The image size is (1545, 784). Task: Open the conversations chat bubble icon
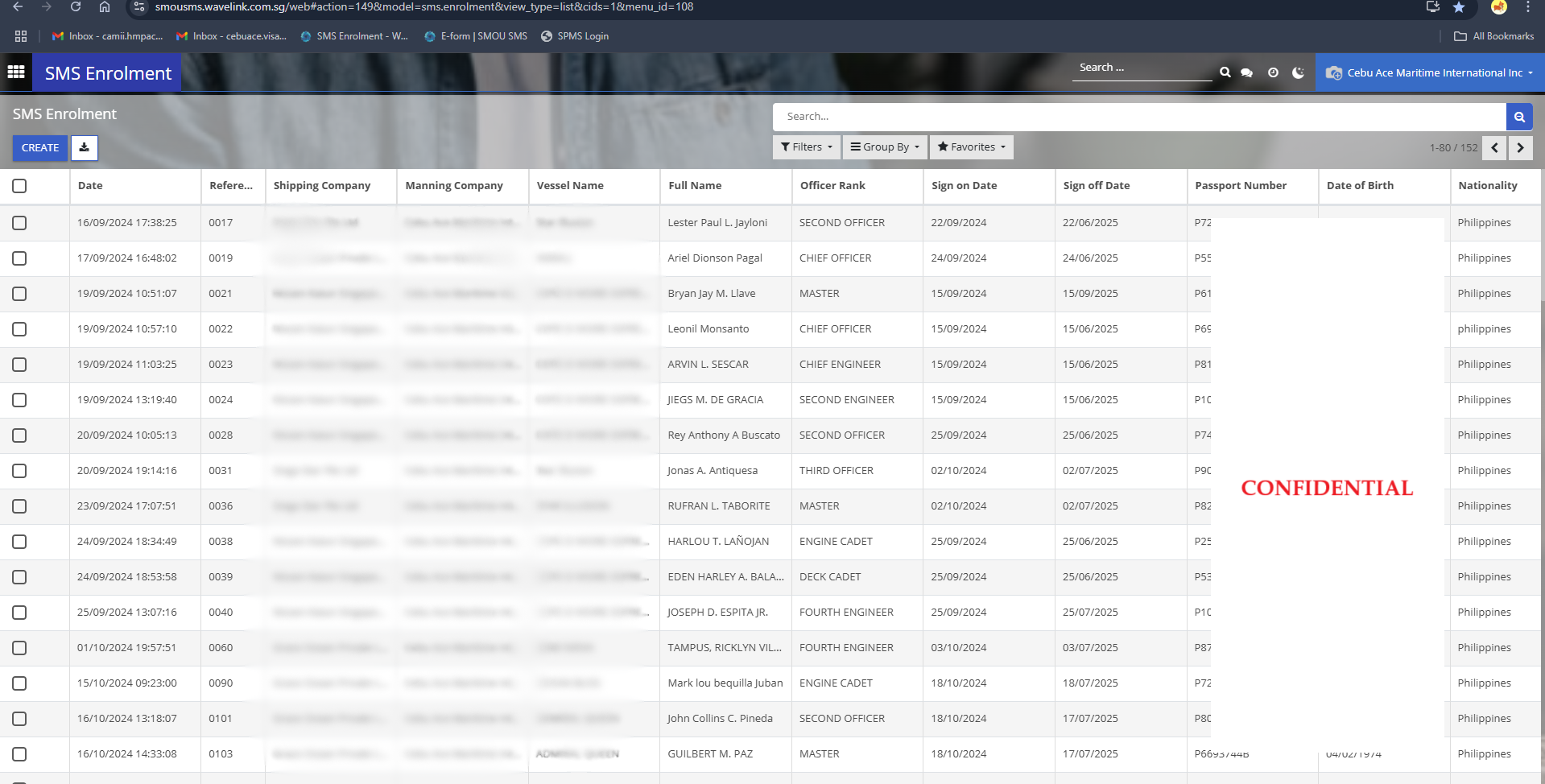pos(1246,72)
